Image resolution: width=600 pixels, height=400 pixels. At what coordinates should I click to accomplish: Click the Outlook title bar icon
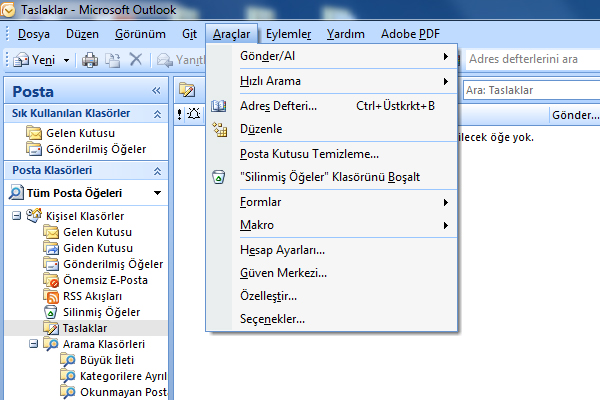click(7, 10)
